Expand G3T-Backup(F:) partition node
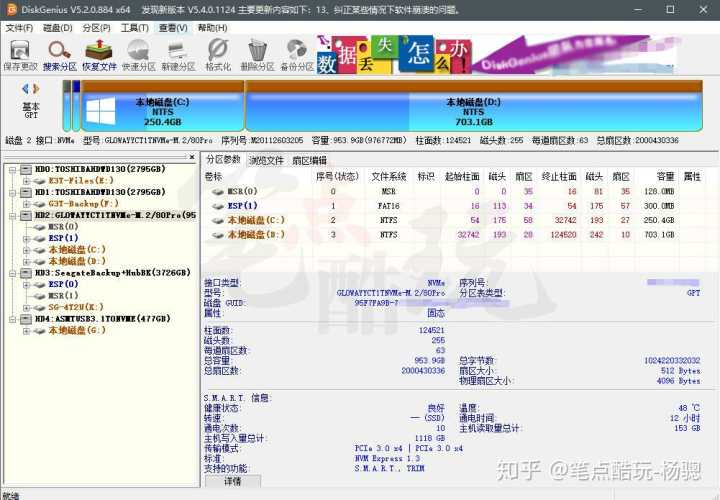The width and height of the screenshot is (720, 500). point(26,204)
